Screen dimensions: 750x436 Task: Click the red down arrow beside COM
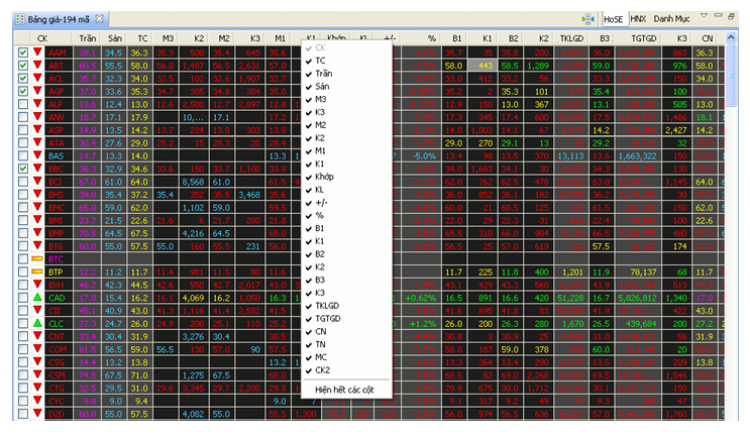37,349
